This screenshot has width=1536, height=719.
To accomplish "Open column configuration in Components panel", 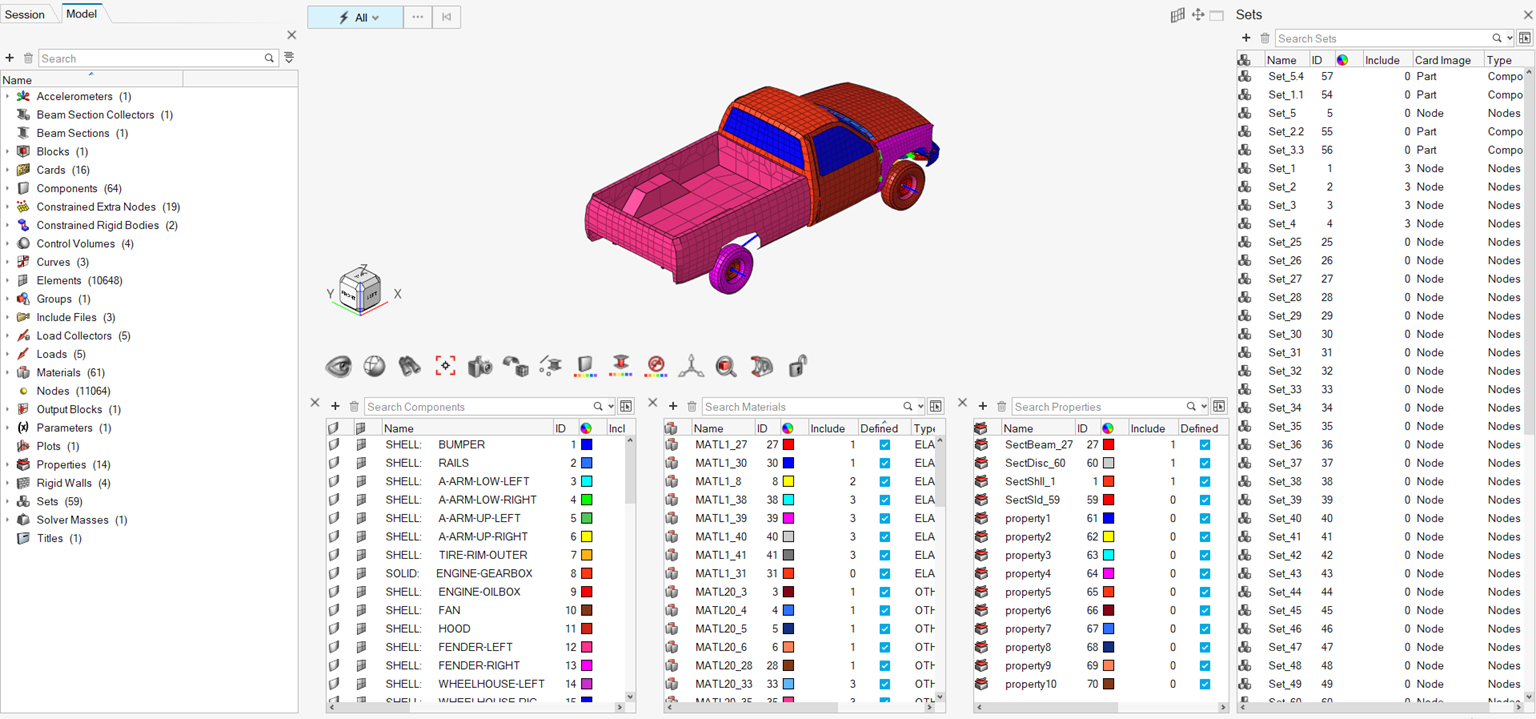I will pos(626,406).
